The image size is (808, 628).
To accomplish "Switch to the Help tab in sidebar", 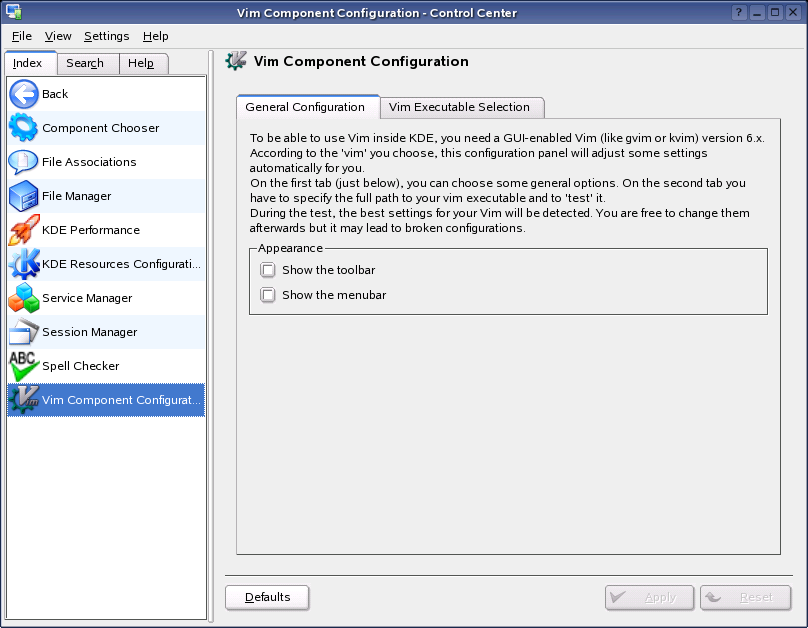I will pyautogui.click(x=144, y=63).
